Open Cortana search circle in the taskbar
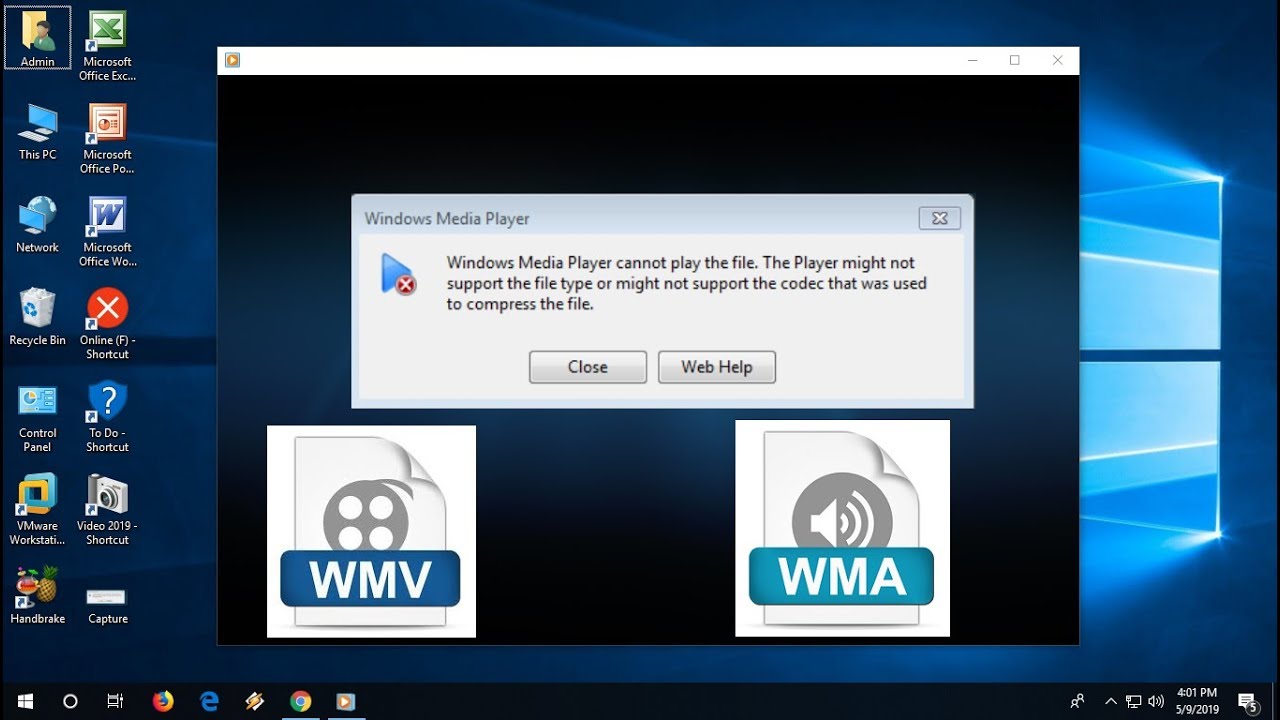This screenshot has width=1280, height=720. (70, 701)
